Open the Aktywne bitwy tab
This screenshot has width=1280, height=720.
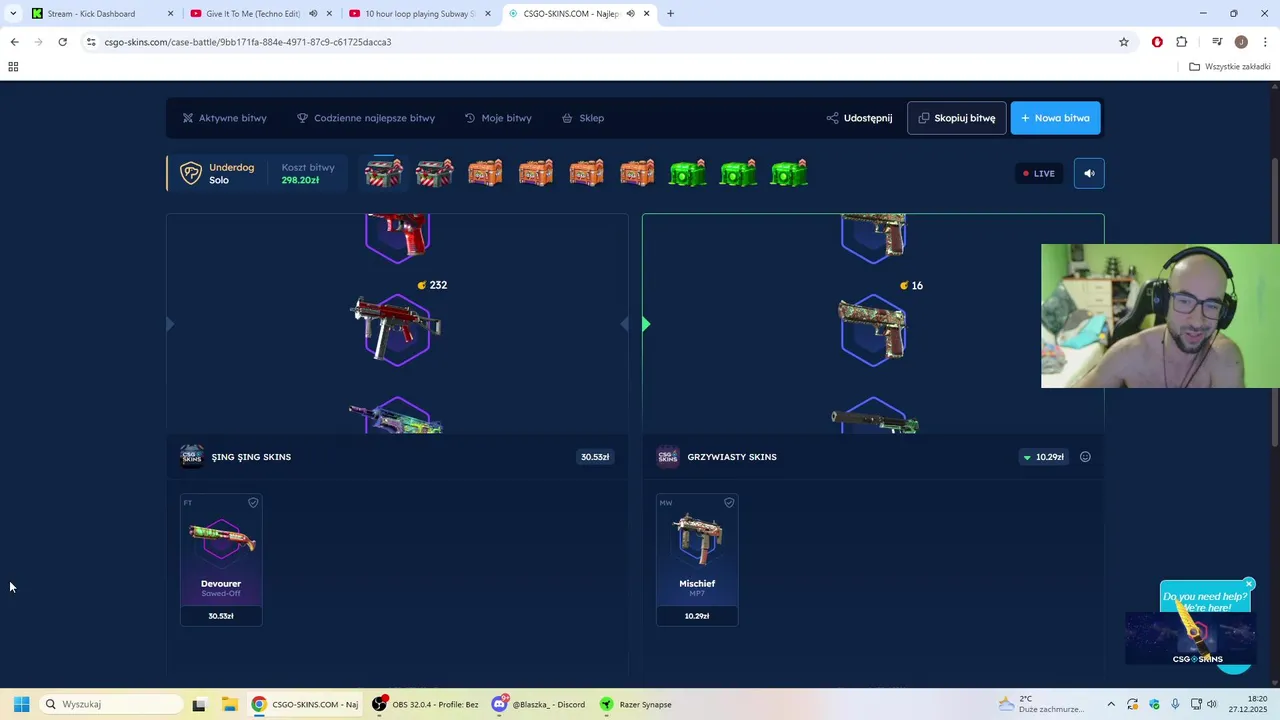point(224,118)
